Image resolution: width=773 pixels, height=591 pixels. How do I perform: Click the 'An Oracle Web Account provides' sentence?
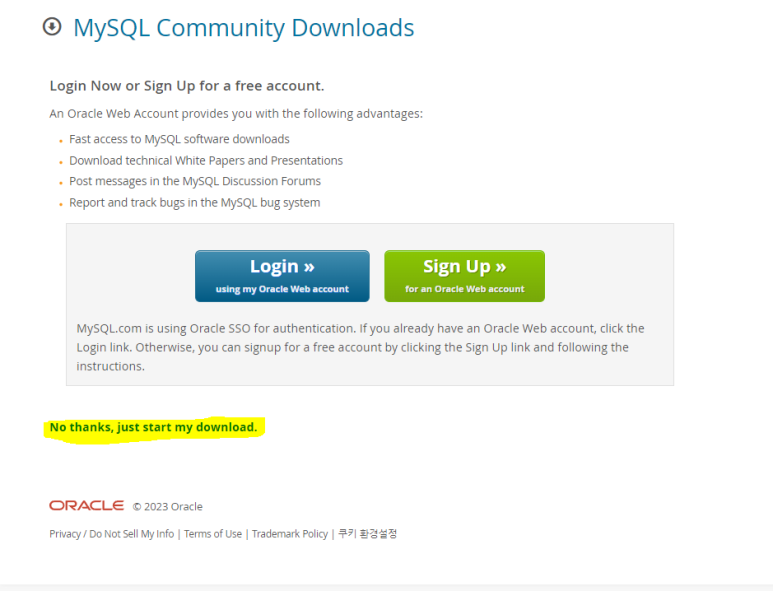(x=236, y=114)
